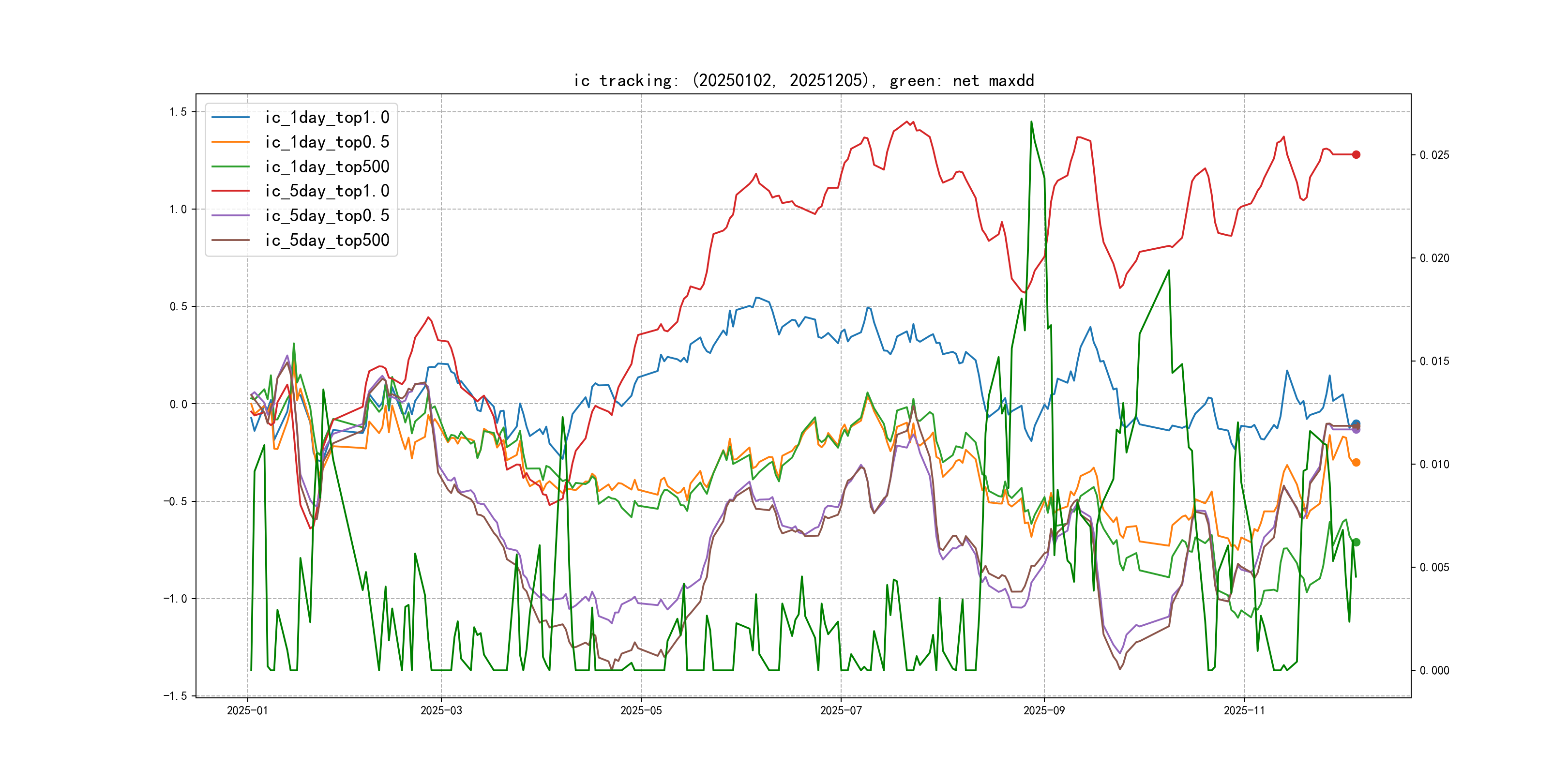1568x784 pixels.
Task: Click the -1.0 left y-axis label
Action: tap(175, 598)
